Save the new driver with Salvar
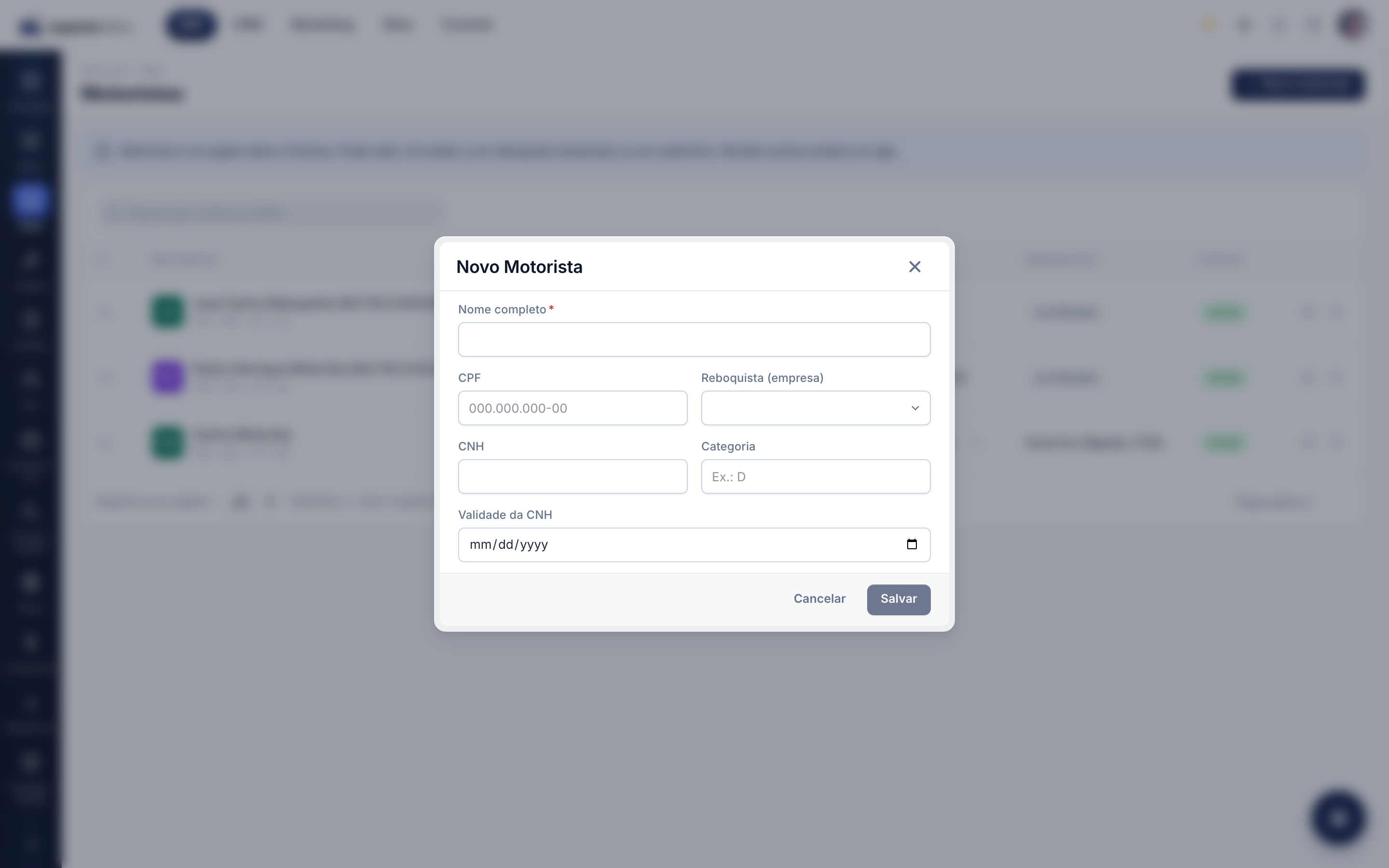The height and width of the screenshot is (868, 1389). click(x=898, y=599)
